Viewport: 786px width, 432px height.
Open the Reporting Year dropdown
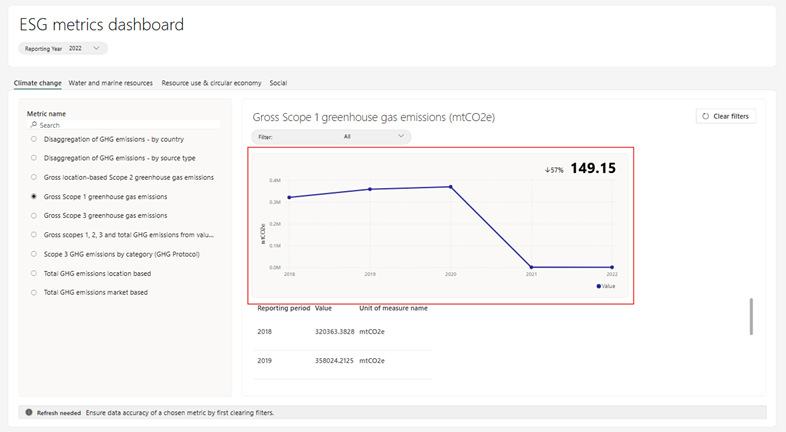coord(63,49)
